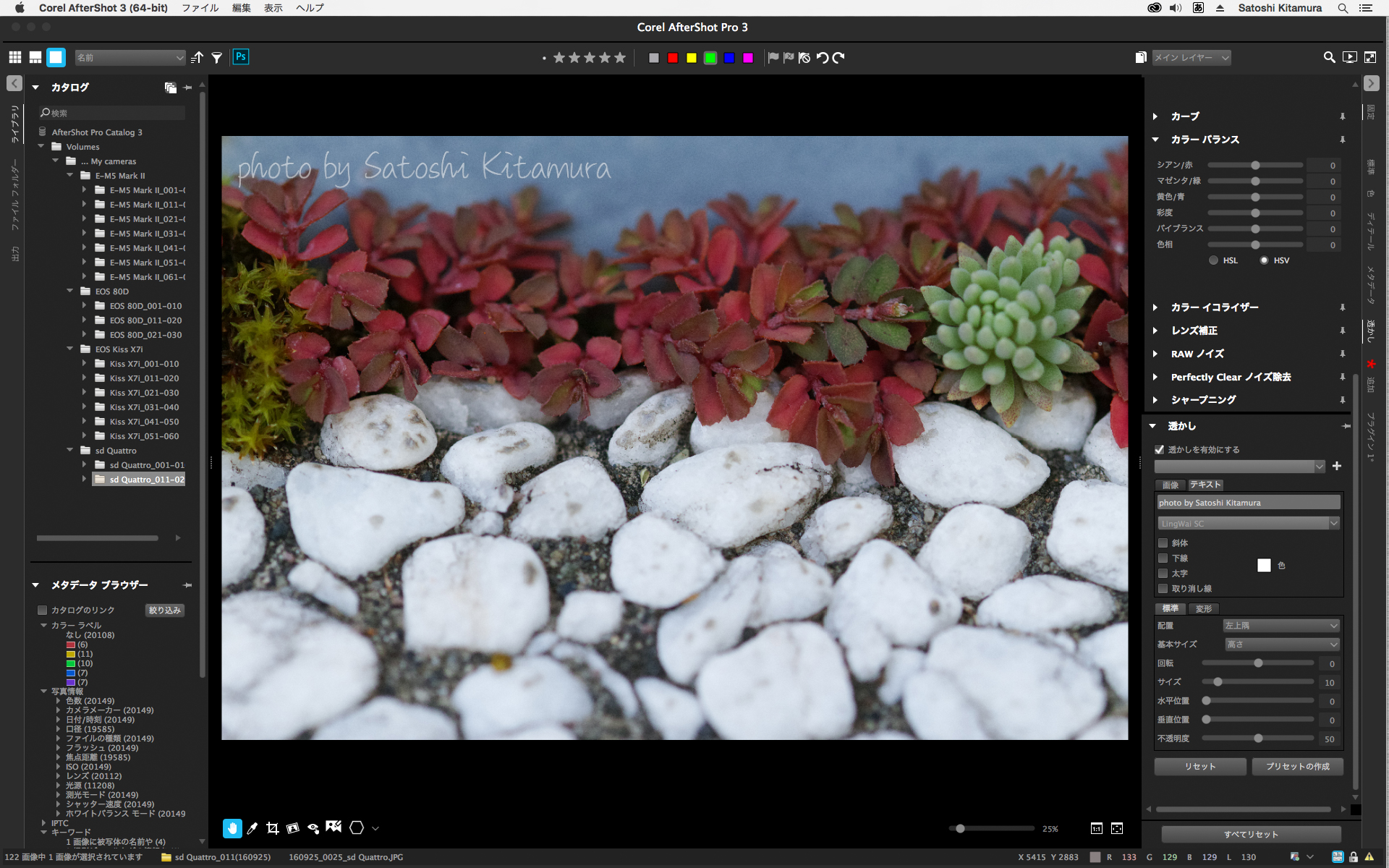Viewport: 1389px width, 868px height.
Task: Open the ファイル menu
Action: click(200, 8)
